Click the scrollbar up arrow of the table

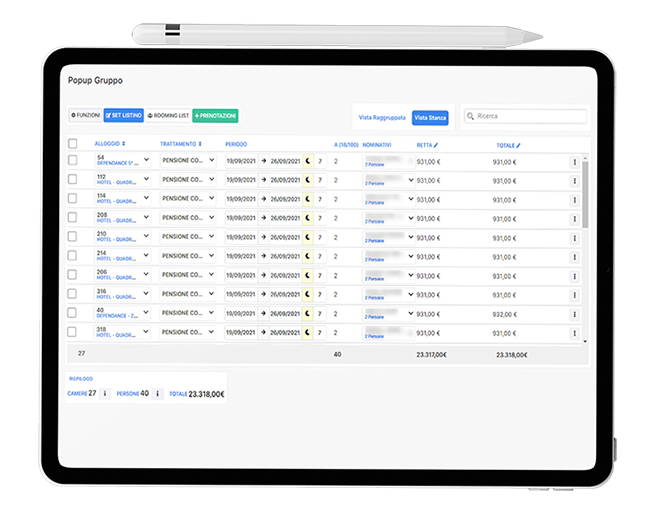585,158
